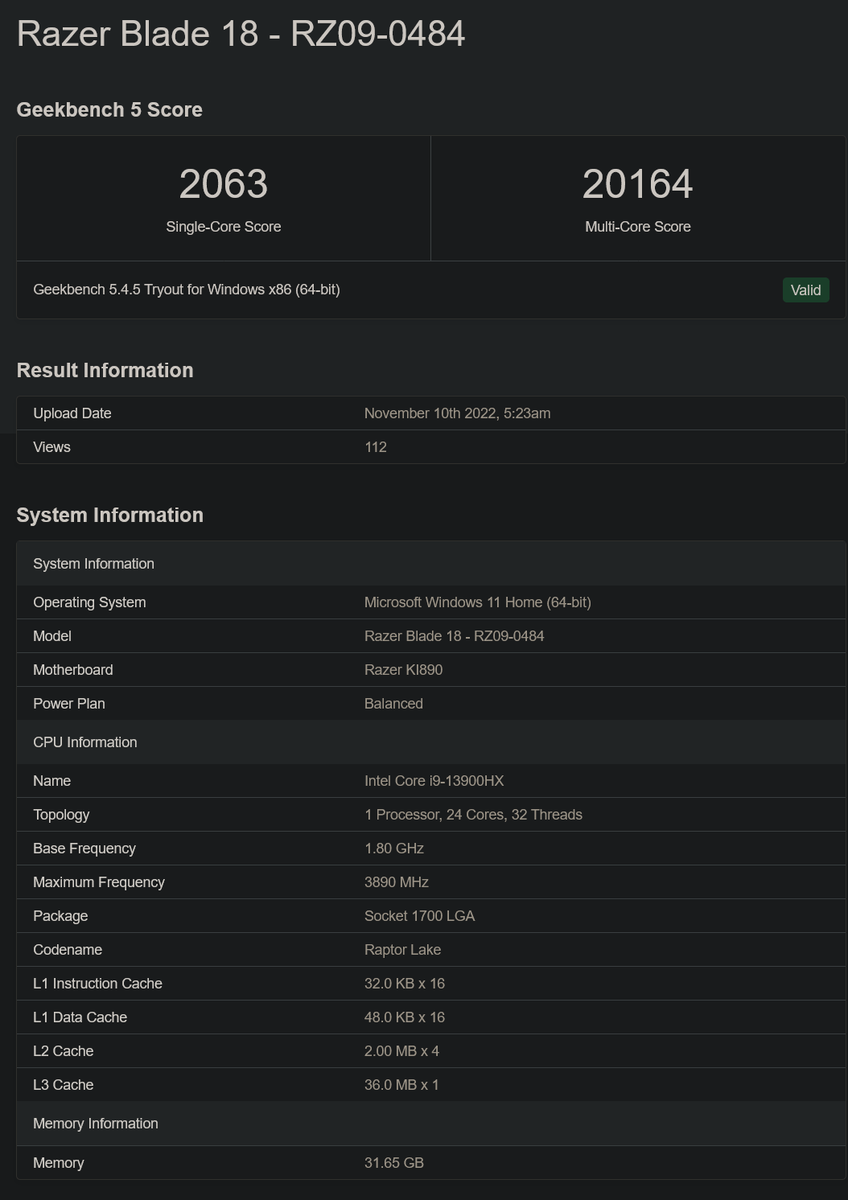Screen dimensions: 848x1200
Task: Click the System Information section heading
Action: click(110, 515)
